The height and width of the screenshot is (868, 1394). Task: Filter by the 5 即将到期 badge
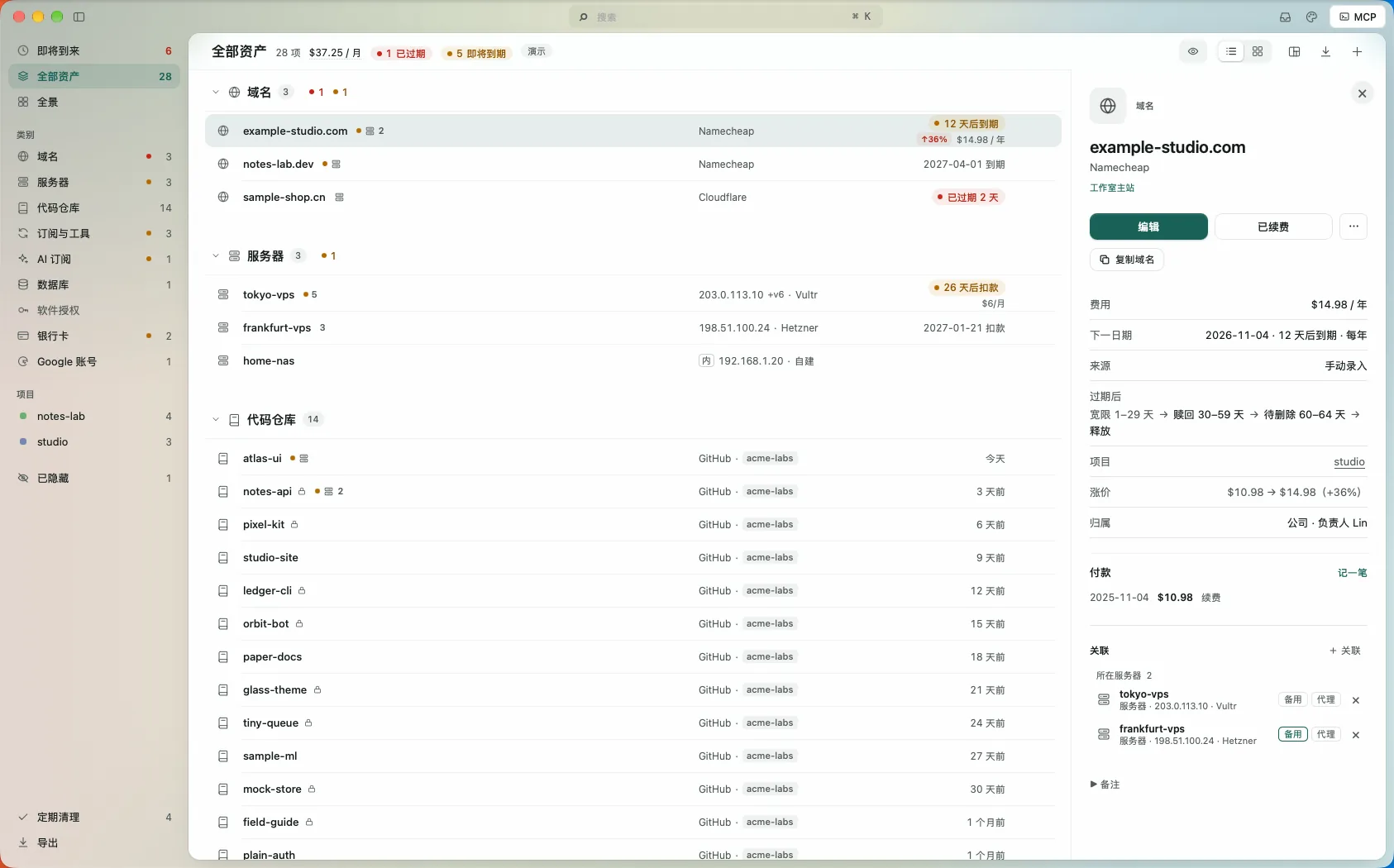[x=476, y=53]
